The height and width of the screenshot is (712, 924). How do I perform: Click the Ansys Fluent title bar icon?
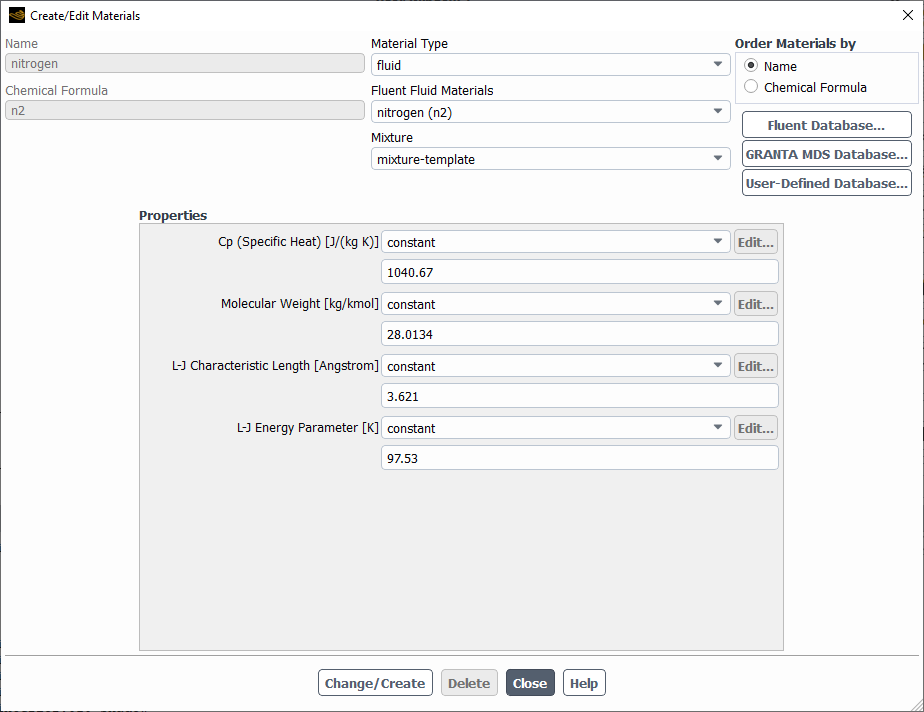coord(17,15)
